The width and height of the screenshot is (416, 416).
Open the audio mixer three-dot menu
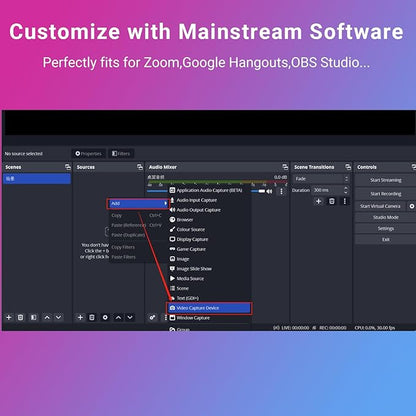281,191
